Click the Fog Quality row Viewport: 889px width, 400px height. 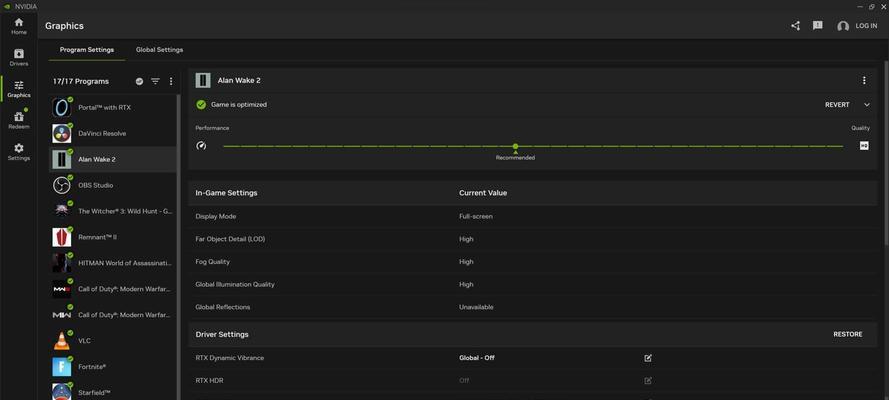coord(532,262)
